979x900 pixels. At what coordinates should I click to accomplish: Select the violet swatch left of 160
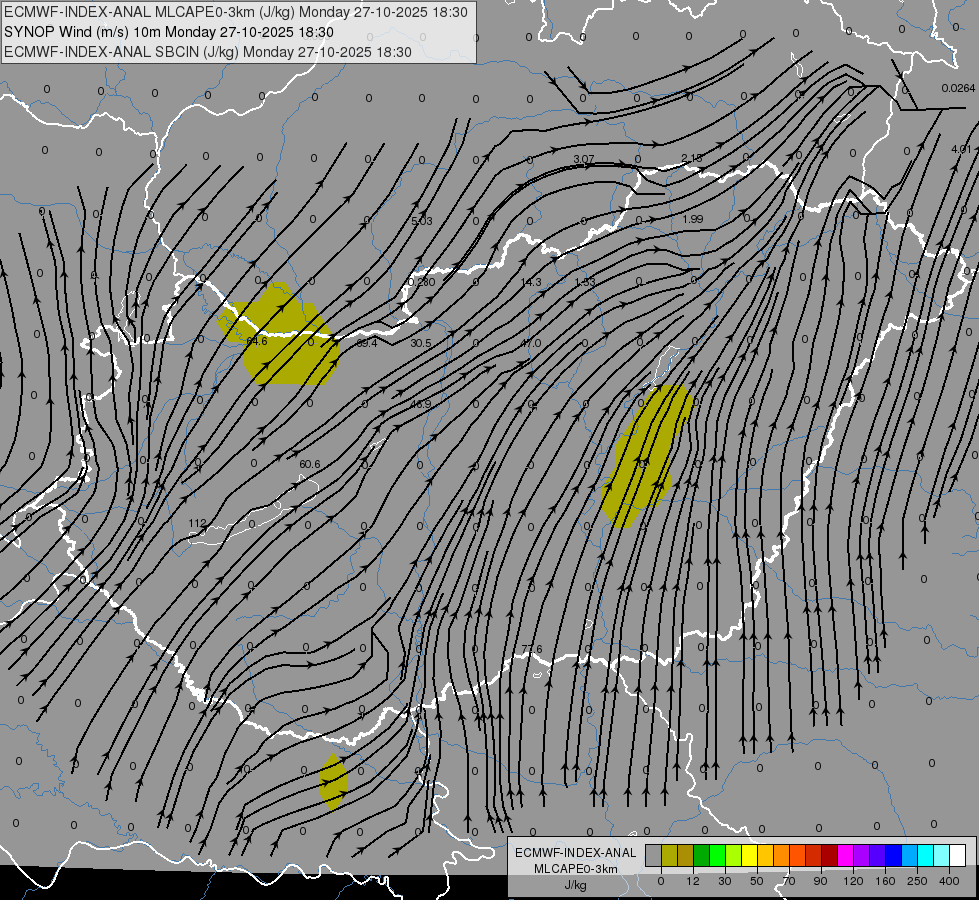pos(878,855)
